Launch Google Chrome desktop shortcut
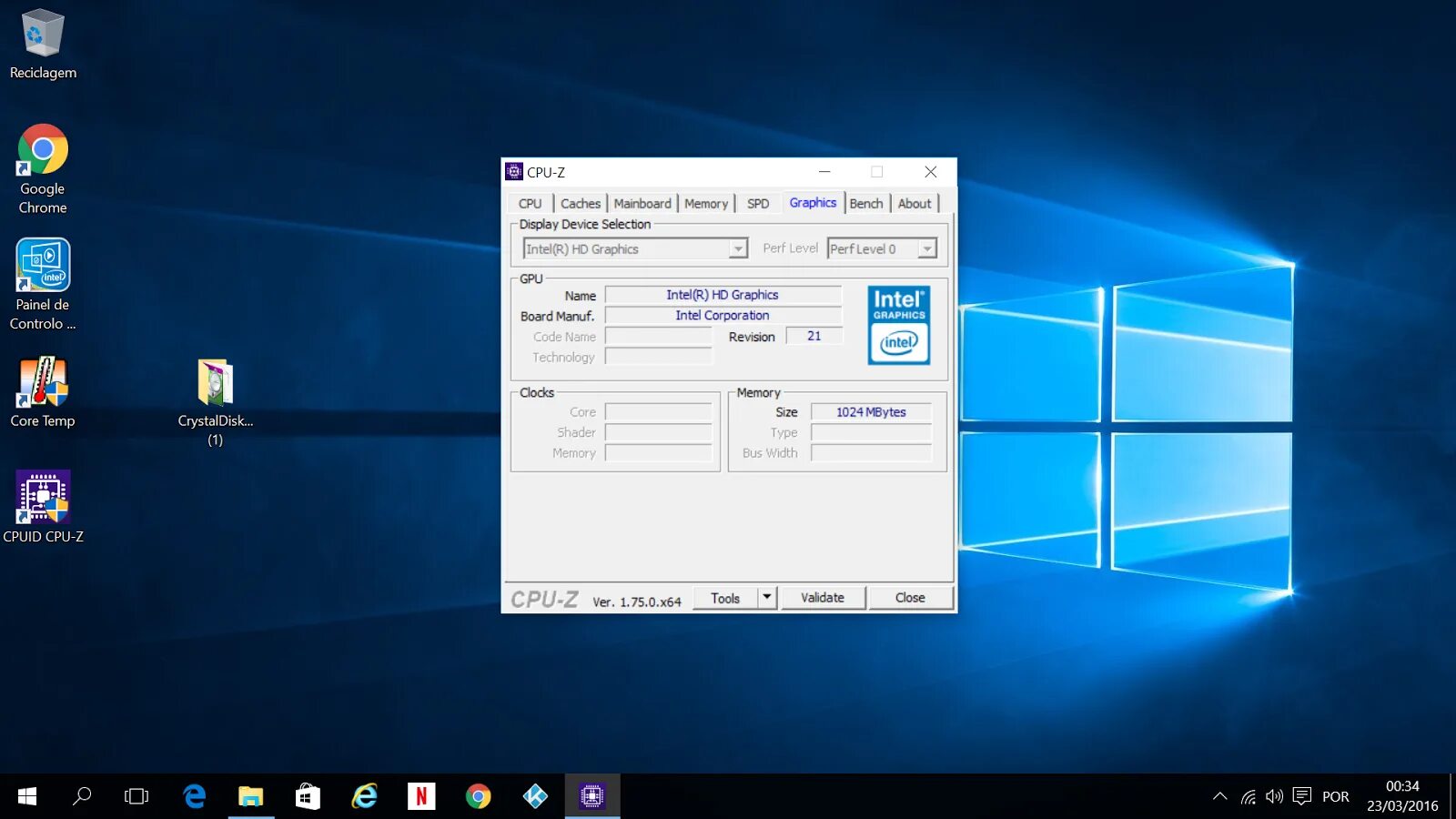Image resolution: width=1456 pixels, height=819 pixels. tap(43, 169)
